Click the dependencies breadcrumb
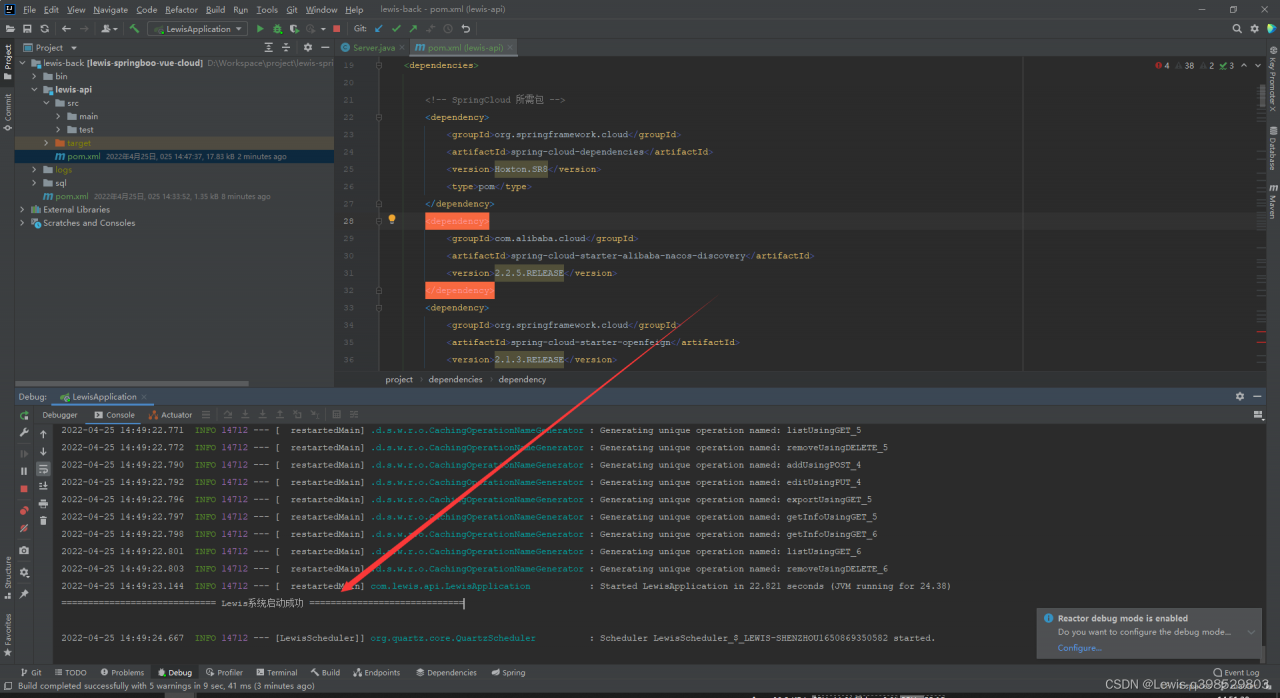Screen dimensions: 1280x698 [x=455, y=379]
